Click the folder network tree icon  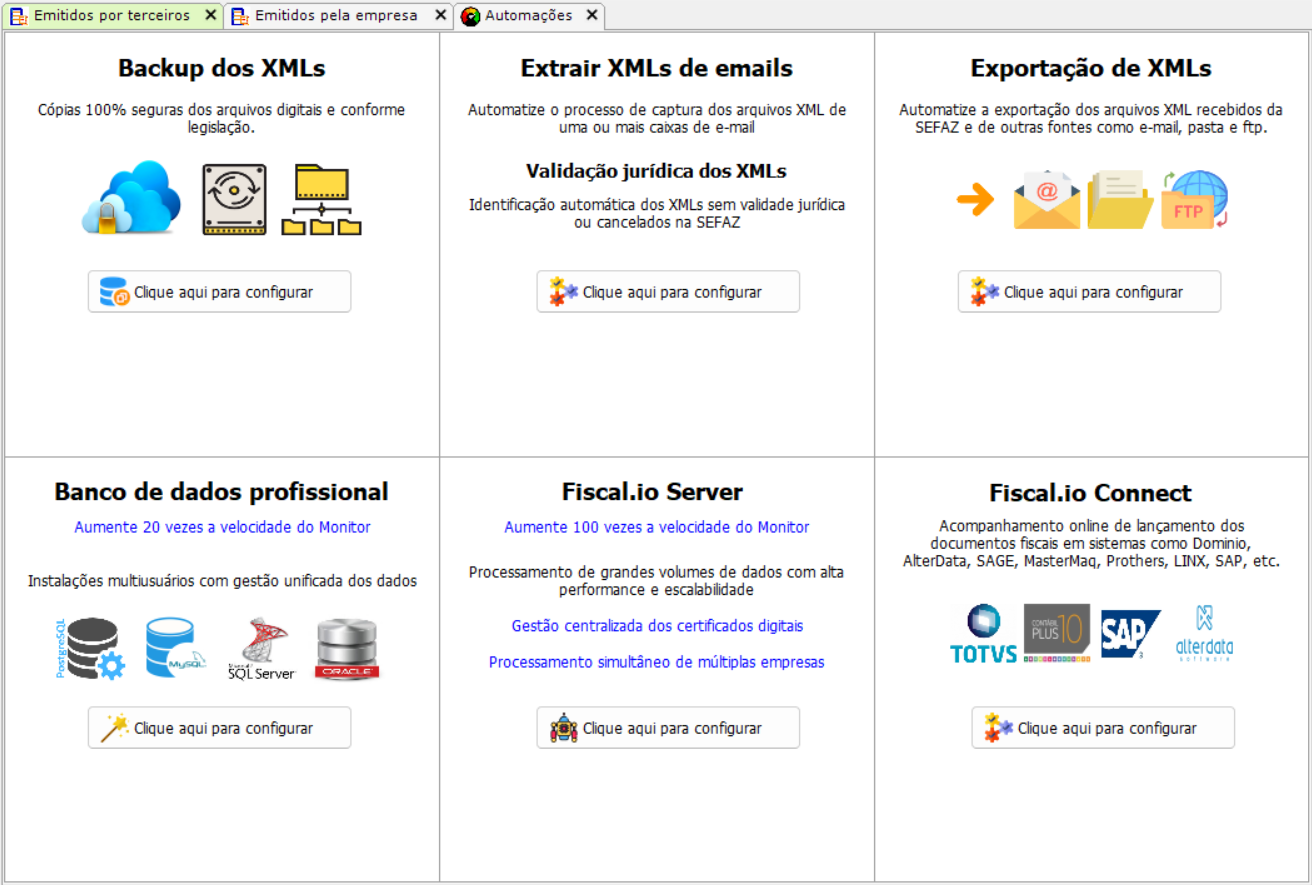(x=321, y=200)
